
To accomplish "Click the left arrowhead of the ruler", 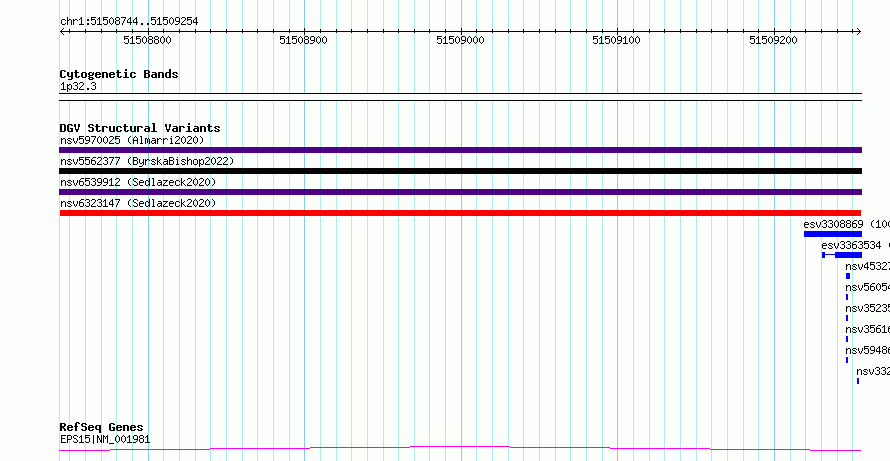I will pos(62,32).
